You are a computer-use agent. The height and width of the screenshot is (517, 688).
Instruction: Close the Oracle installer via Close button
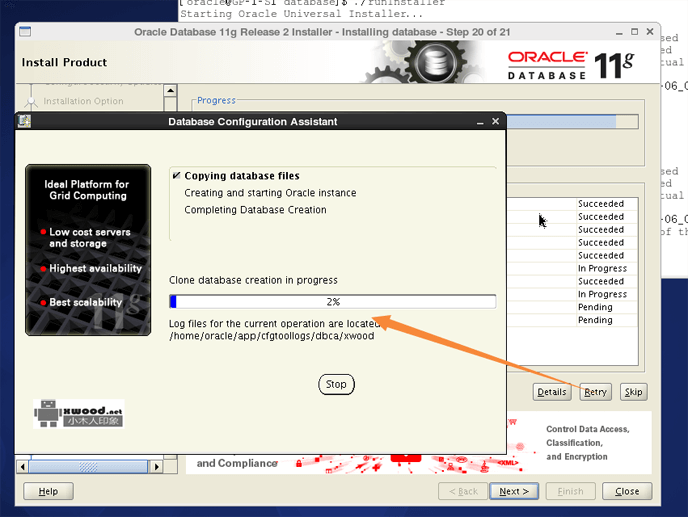[x=627, y=491]
